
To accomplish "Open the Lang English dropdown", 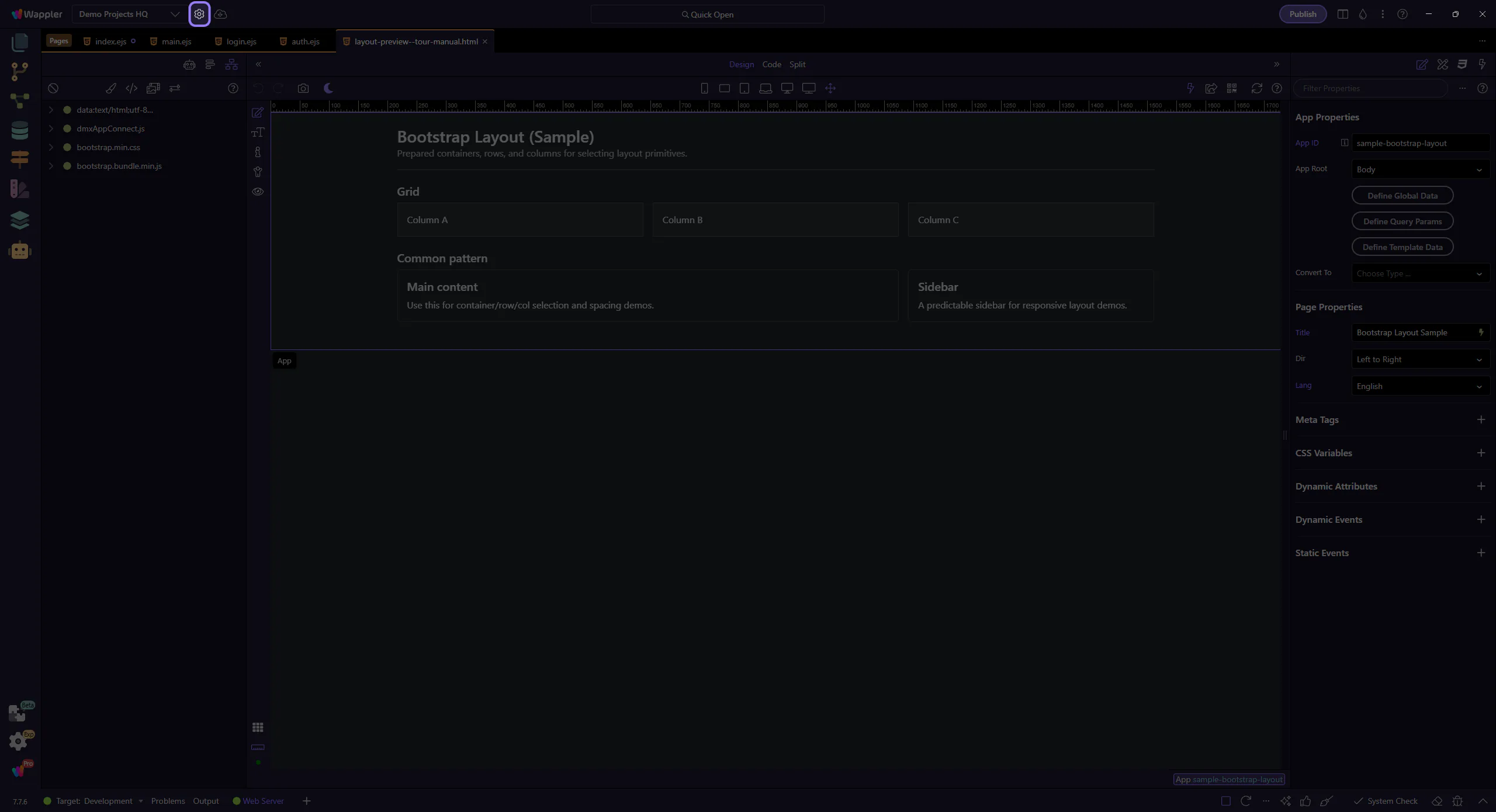I will pos(1419,386).
